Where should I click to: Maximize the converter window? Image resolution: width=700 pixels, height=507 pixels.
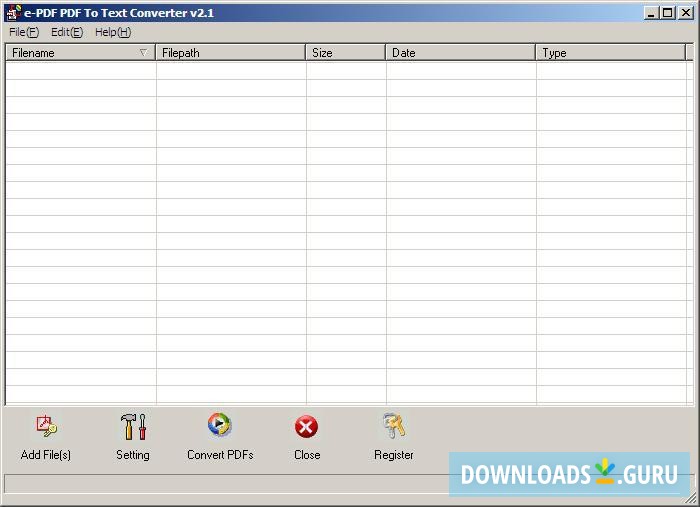[667, 12]
